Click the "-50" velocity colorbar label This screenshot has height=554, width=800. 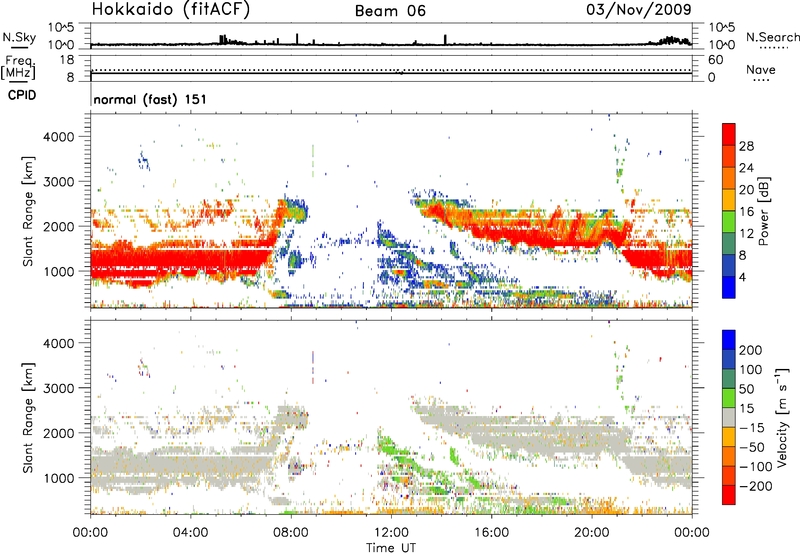coord(751,447)
